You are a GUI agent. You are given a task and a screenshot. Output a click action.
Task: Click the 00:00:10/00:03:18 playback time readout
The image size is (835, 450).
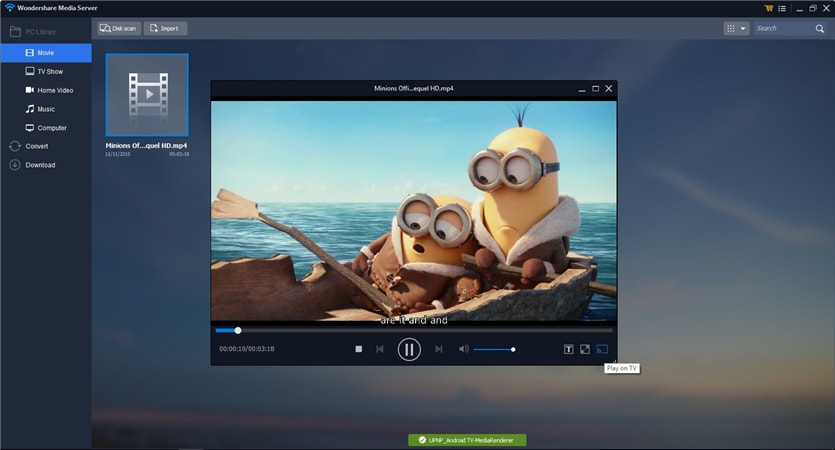coord(247,349)
